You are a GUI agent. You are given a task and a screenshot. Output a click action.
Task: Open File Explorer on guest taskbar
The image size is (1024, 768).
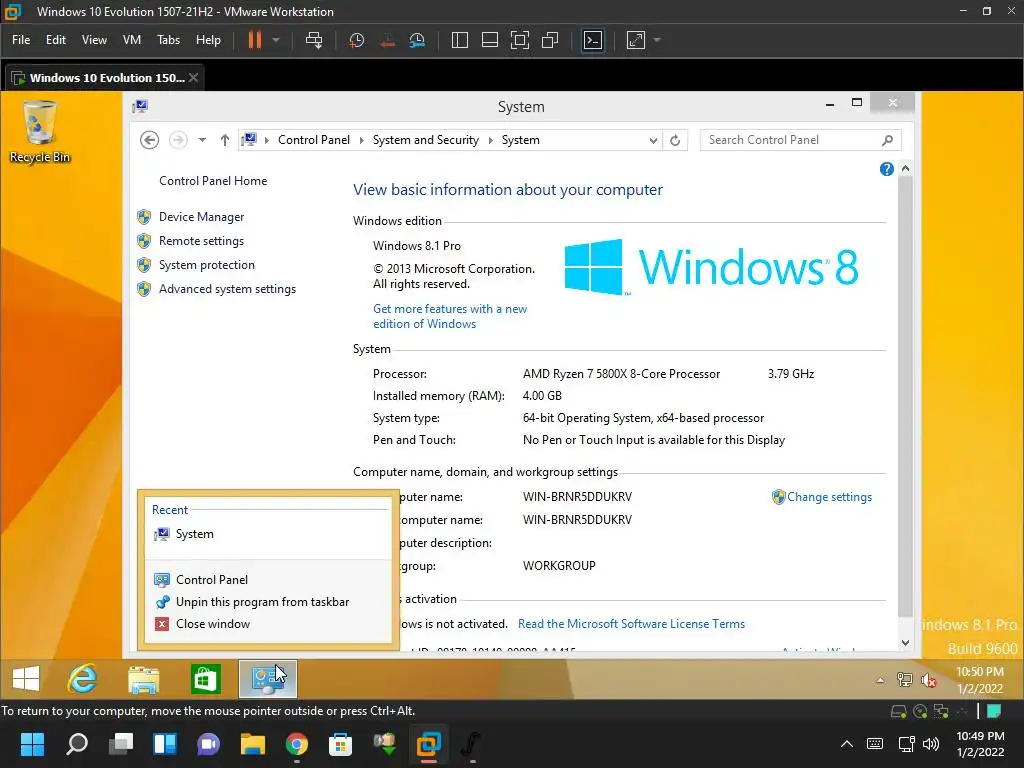[144, 679]
